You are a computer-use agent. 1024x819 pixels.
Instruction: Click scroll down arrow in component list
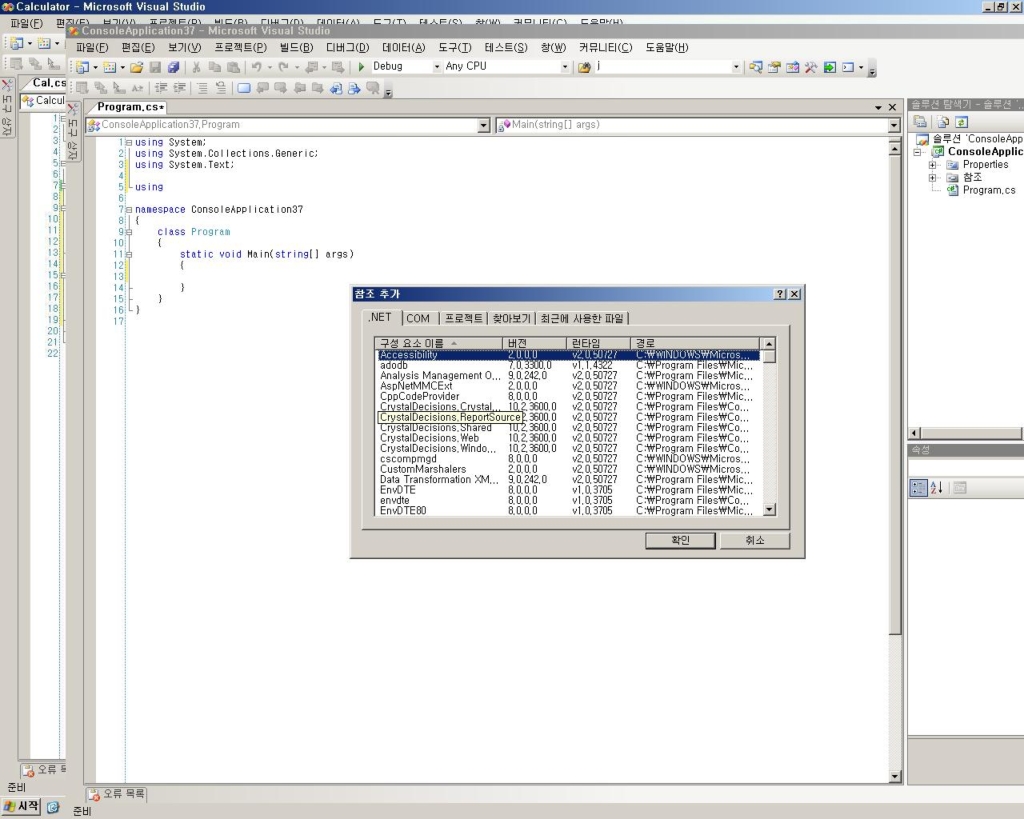pyautogui.click(x=769, y=509)
